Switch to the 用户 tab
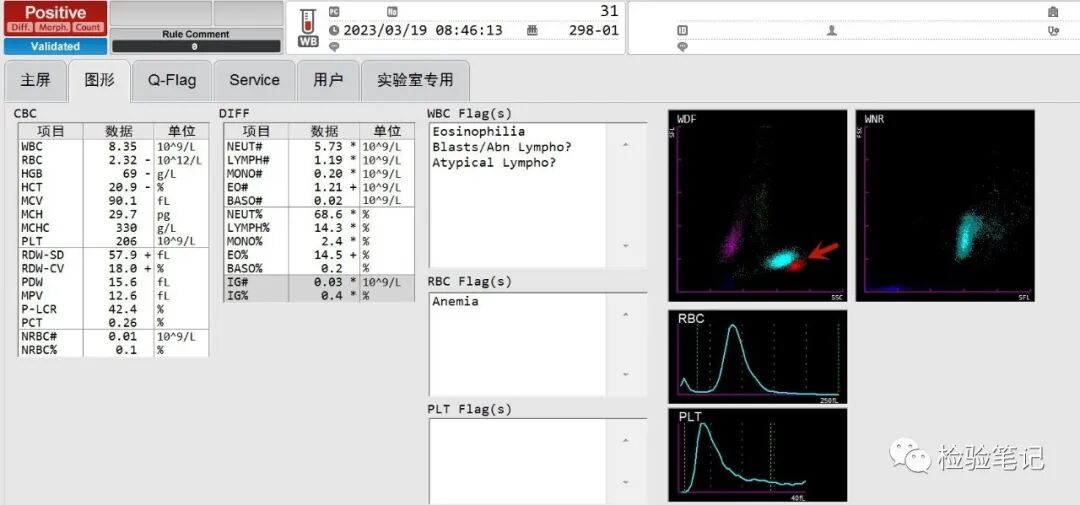 tap(328, 81)
